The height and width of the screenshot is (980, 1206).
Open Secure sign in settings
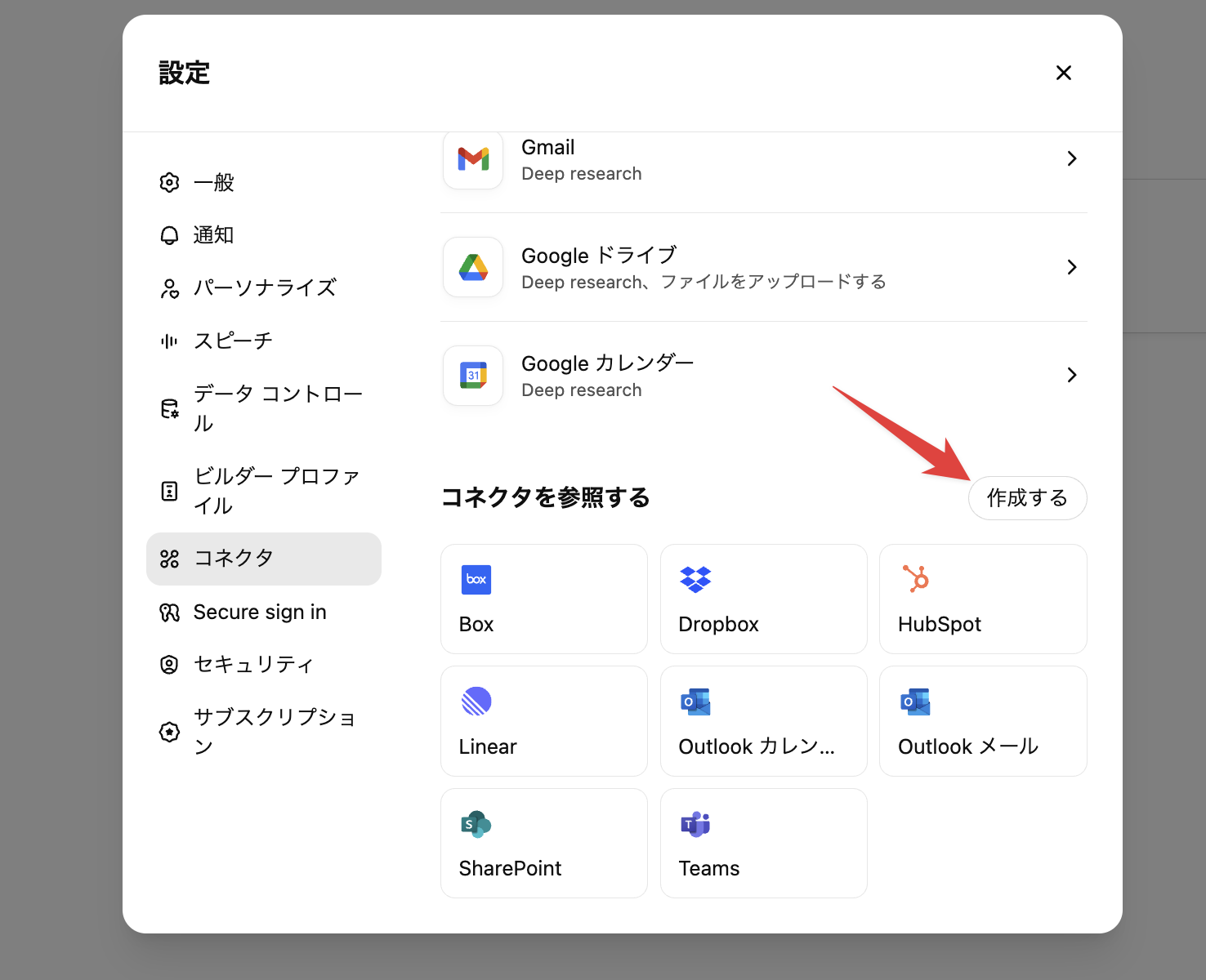[264, 612]
